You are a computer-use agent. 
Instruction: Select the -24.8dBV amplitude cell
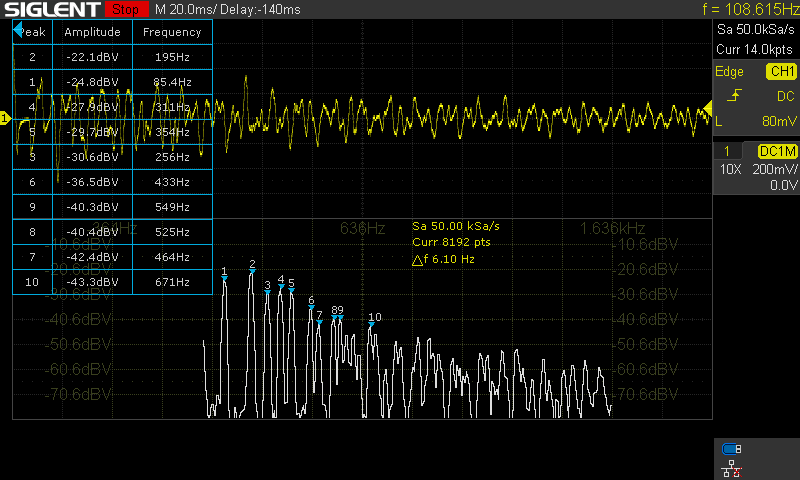92,82
